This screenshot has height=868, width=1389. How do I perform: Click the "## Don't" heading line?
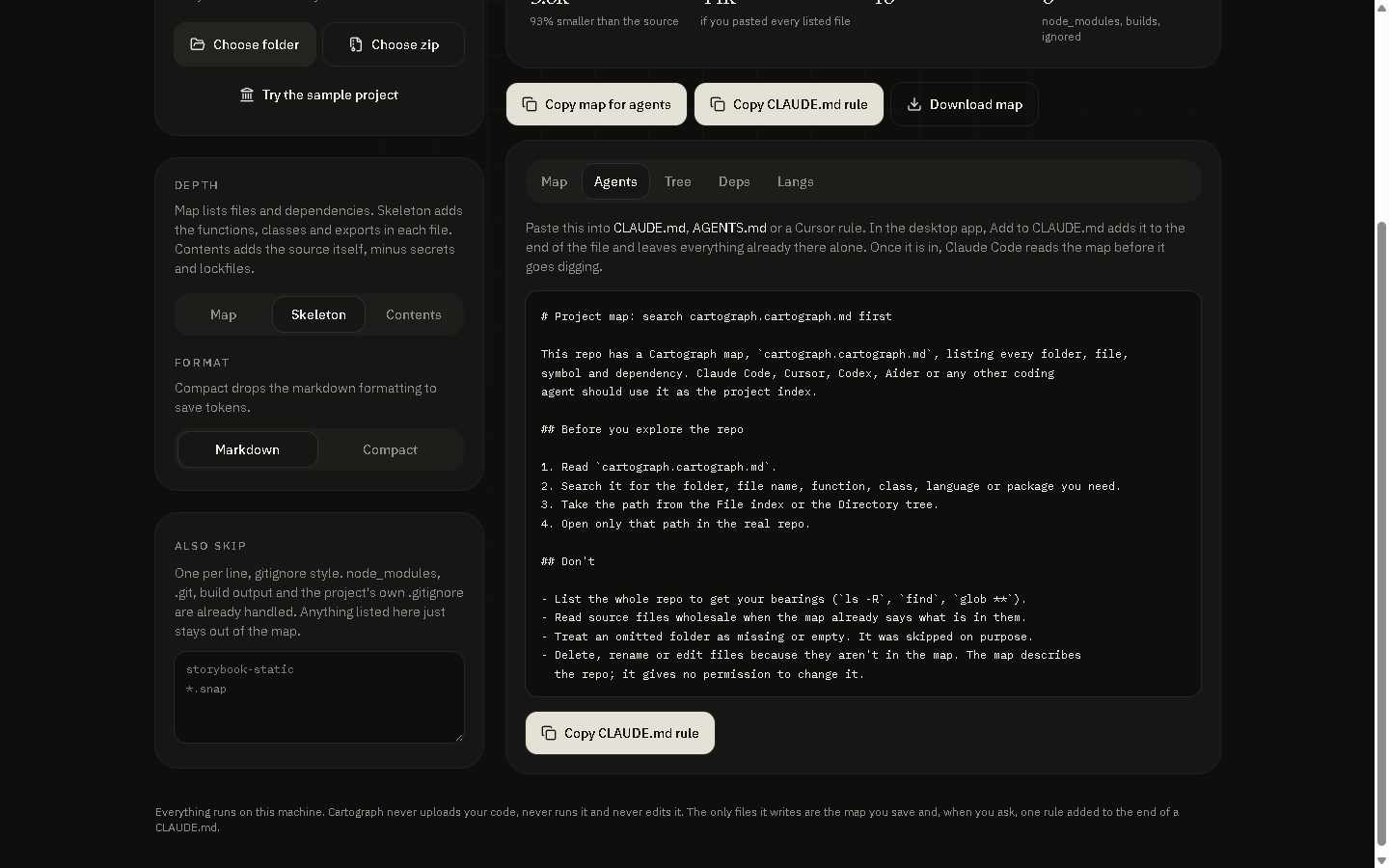coord(568,561)
